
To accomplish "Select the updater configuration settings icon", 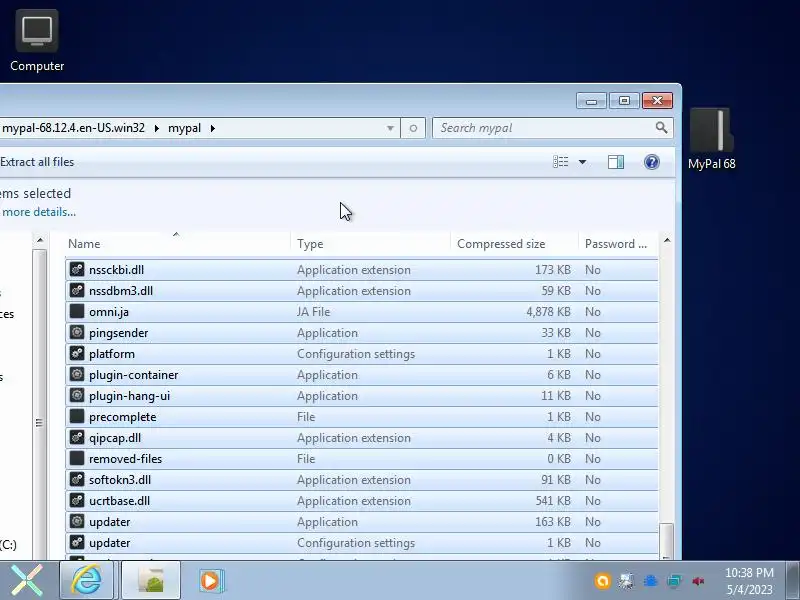I will 77,542.
